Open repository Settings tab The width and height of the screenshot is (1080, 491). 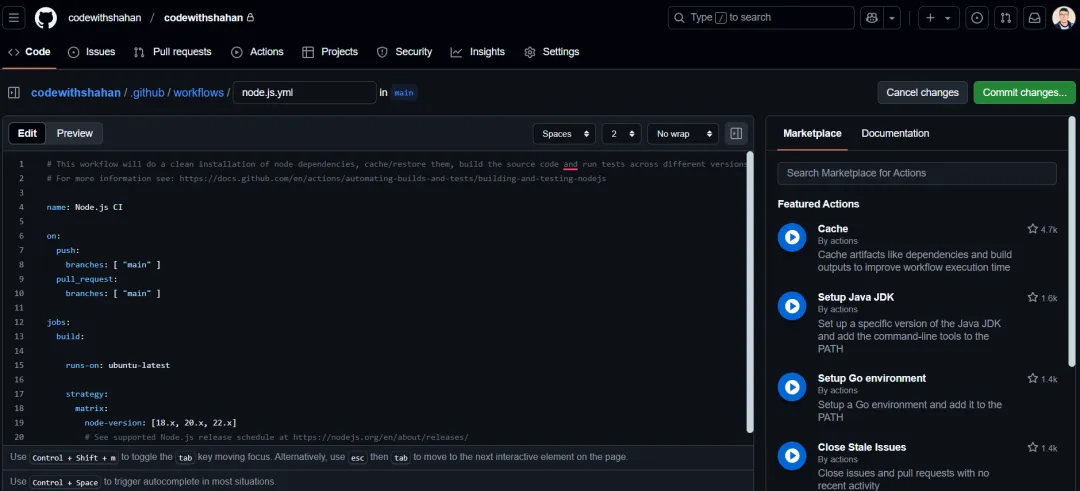552,52
